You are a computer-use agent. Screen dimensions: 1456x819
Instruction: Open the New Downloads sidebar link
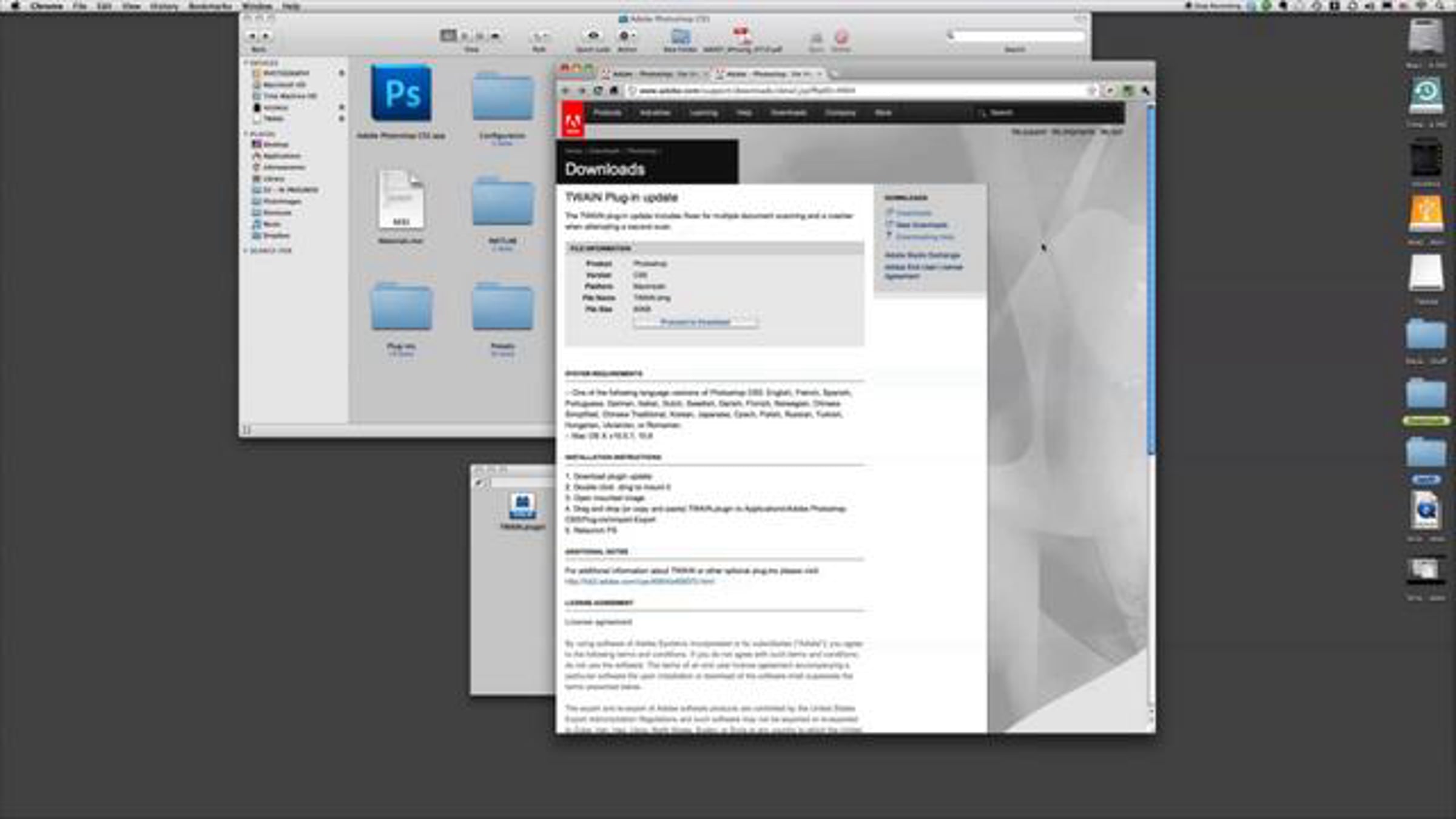pos(921,225)
